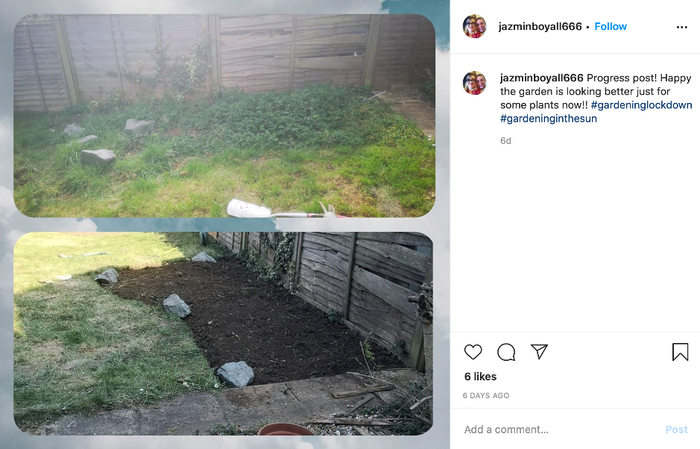Click the profile avatar beside the caption
Screen dimensions: 700x449
(x=474, y=83)
